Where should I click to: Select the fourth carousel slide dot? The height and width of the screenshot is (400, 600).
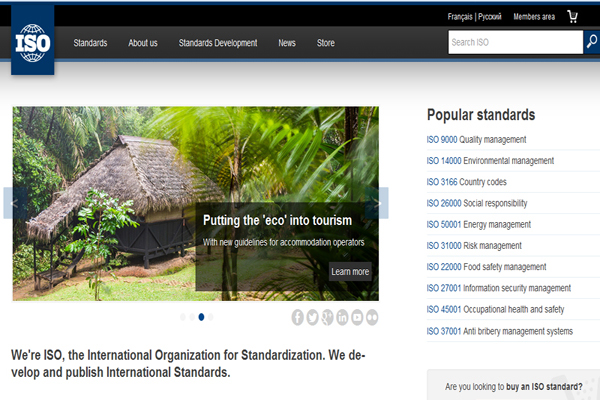[210, 317]
